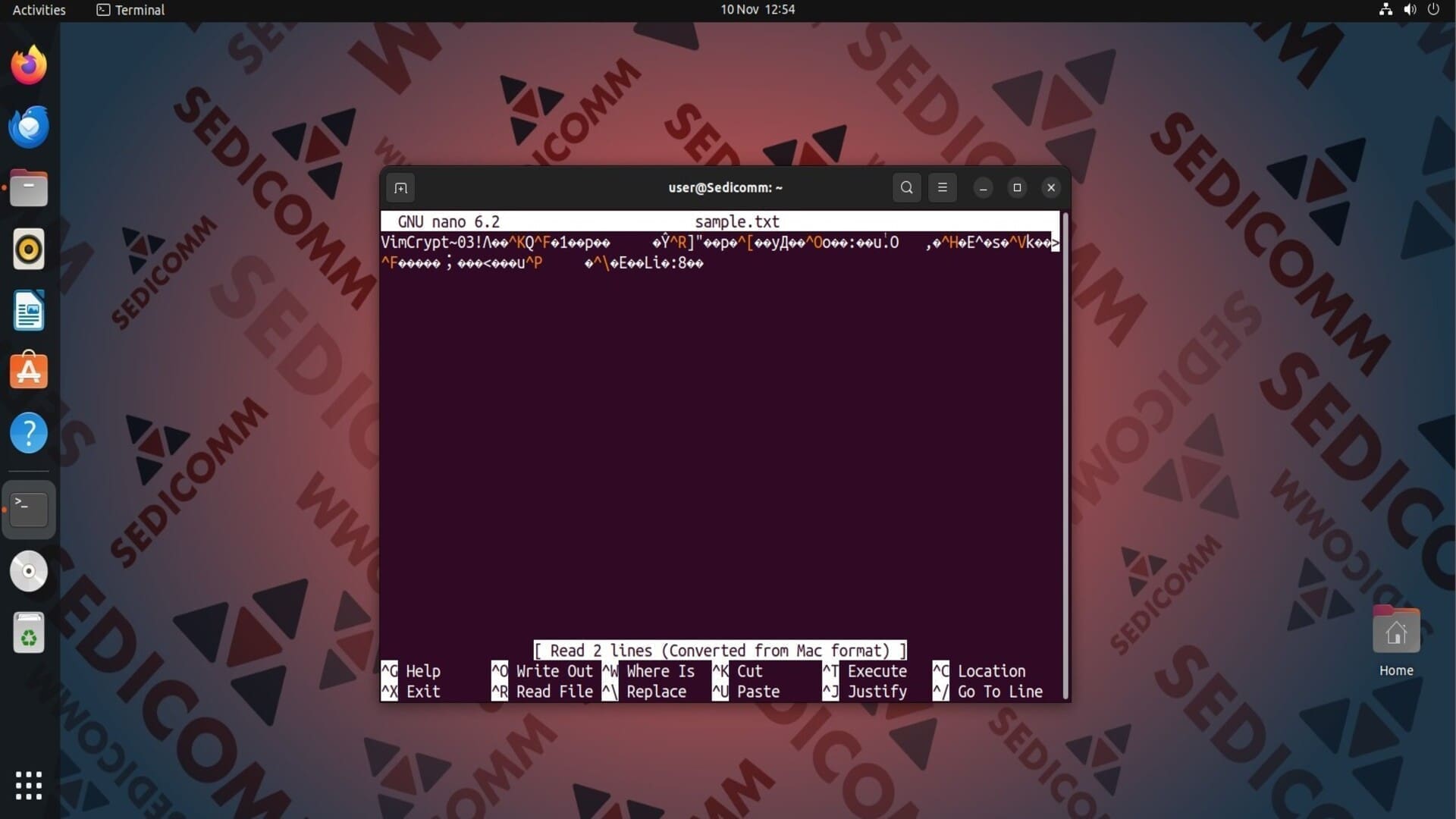
Task: Click the ^W Where Is shortcut label
Action: point(648,671)
